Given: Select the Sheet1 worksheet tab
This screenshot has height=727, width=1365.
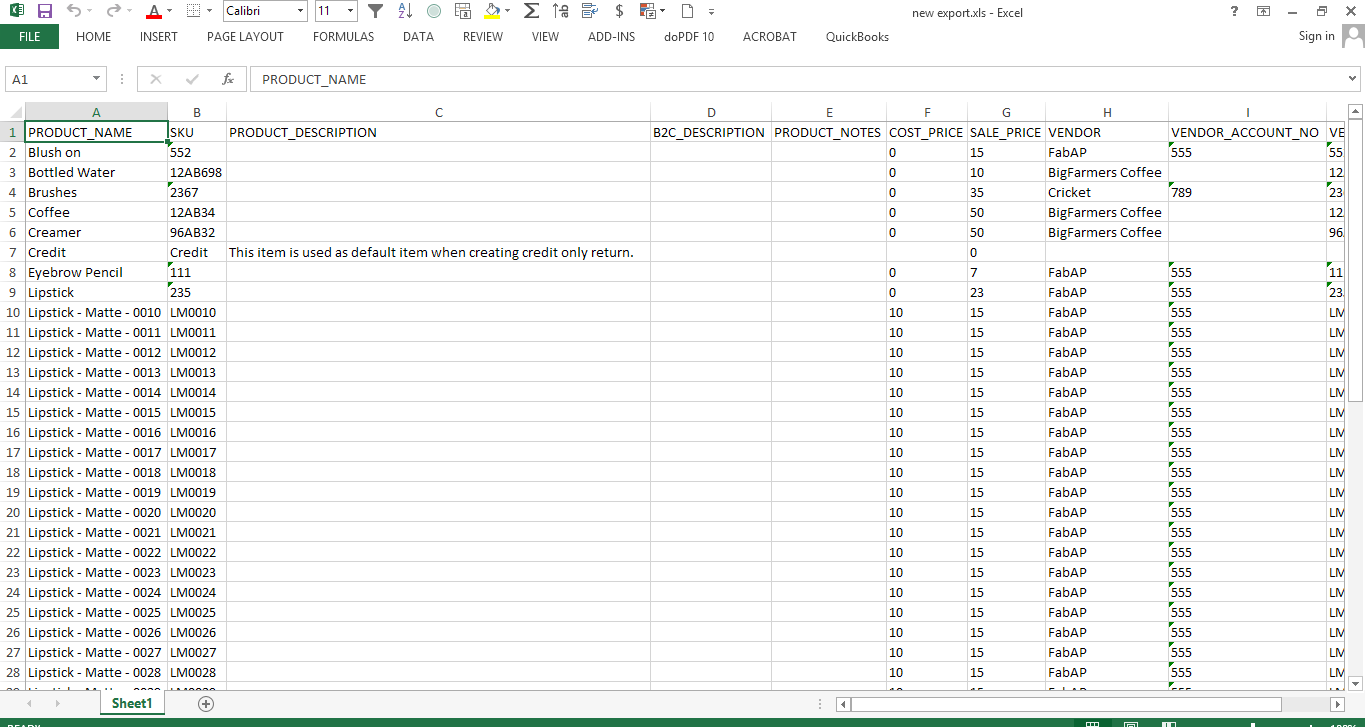Looking at the screenshot, I should point(132,704).
